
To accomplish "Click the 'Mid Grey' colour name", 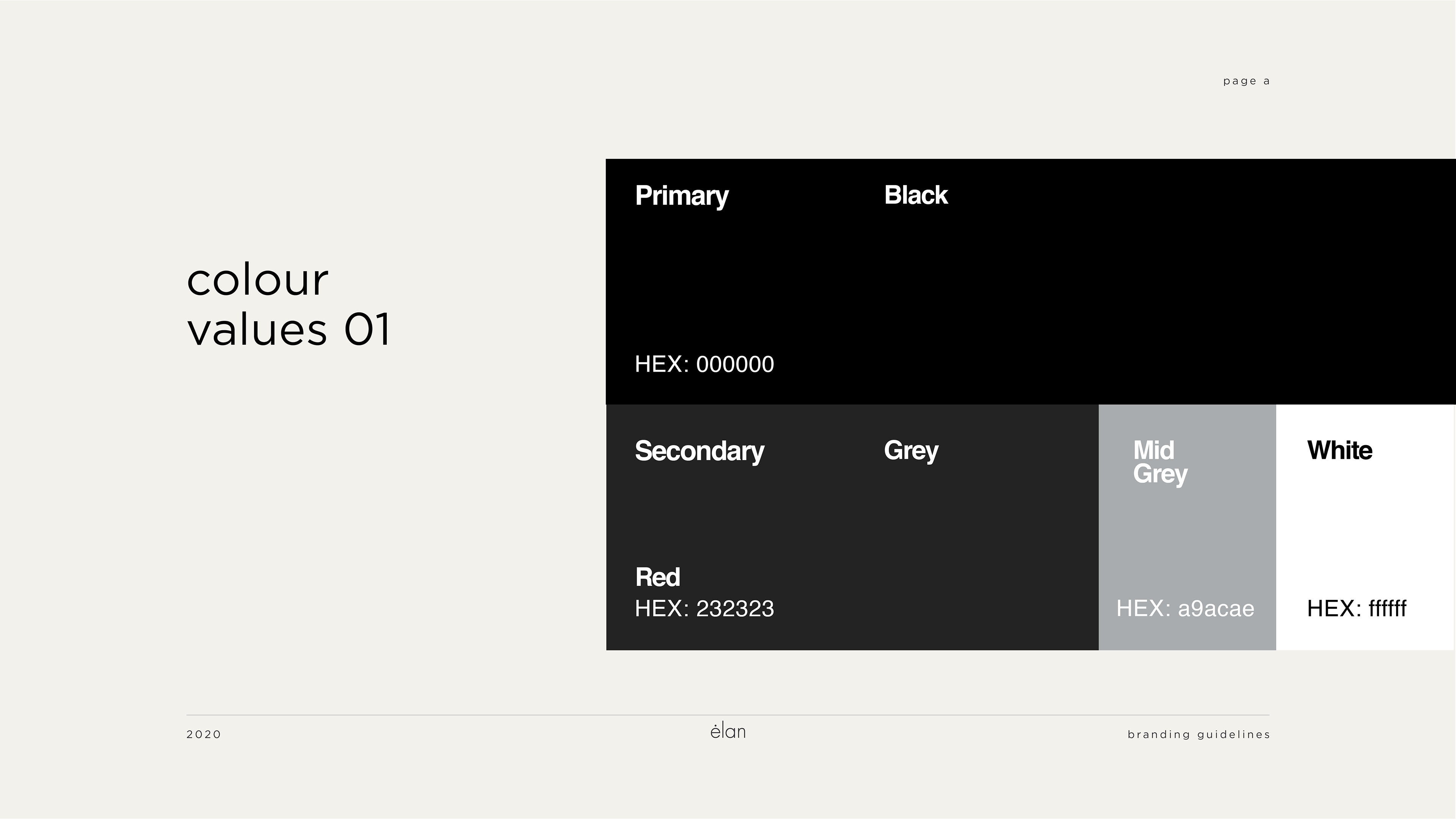I will click(x=1160, y=462).
